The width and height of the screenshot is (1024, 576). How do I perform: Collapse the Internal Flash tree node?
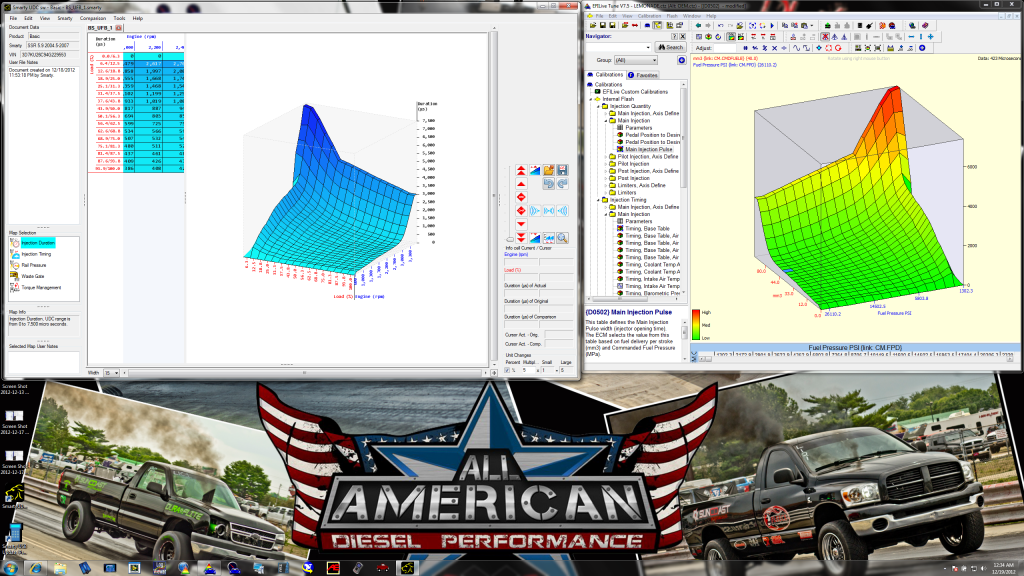(x=591, y=99)
